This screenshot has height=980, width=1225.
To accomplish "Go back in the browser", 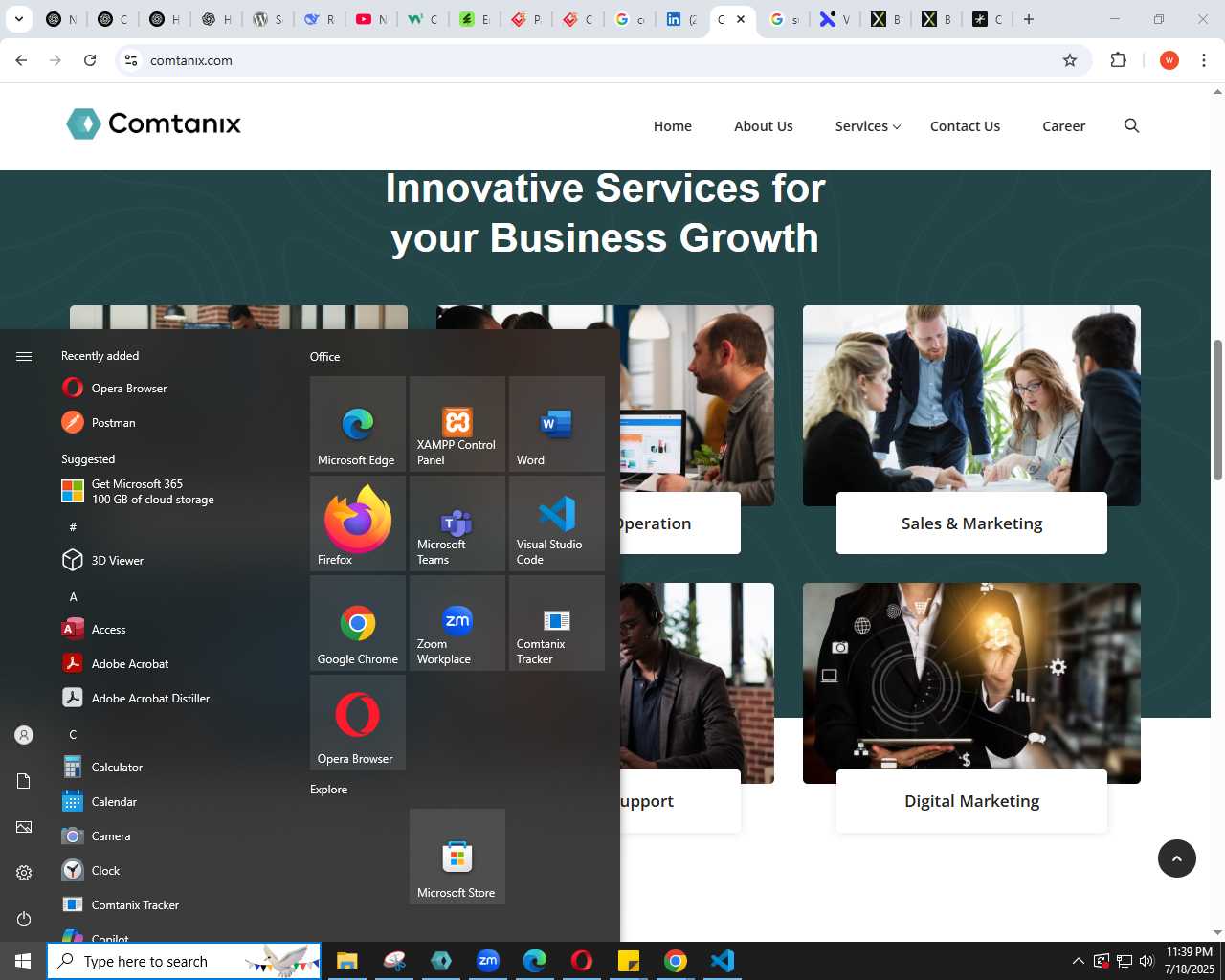I will pos(21,60).
